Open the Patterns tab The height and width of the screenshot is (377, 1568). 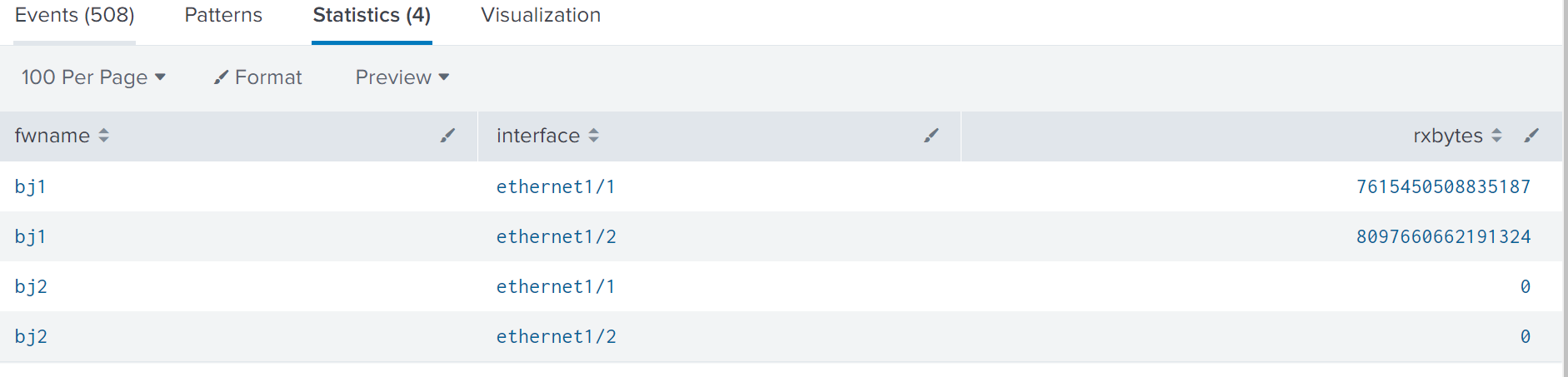[223, 16]
